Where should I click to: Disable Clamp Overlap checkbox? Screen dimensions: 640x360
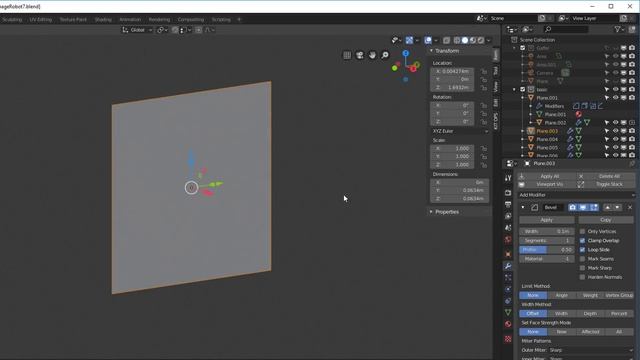(582, 240)
